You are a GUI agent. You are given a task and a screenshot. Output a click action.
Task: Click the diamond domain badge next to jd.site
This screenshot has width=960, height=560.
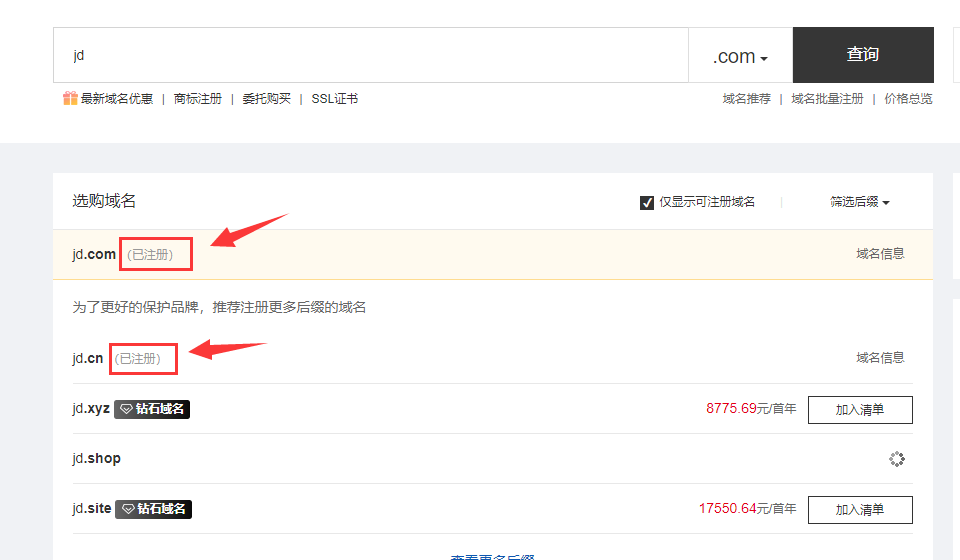[x=153, y=509]
